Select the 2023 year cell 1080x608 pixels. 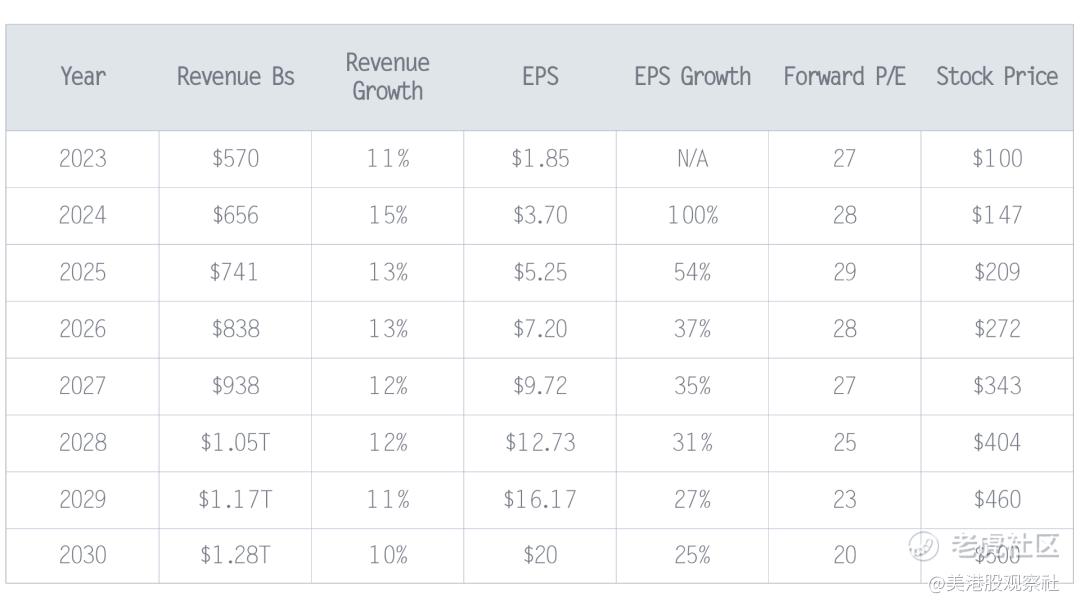83,158
